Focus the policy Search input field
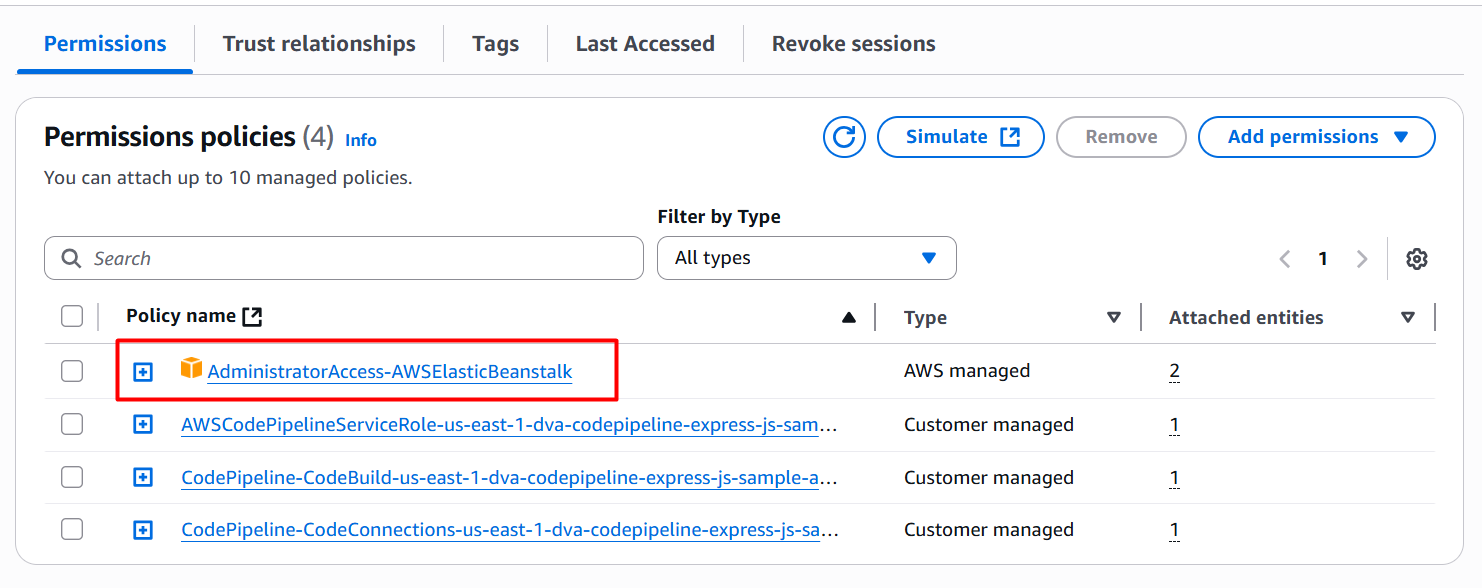 pos(344,258)
